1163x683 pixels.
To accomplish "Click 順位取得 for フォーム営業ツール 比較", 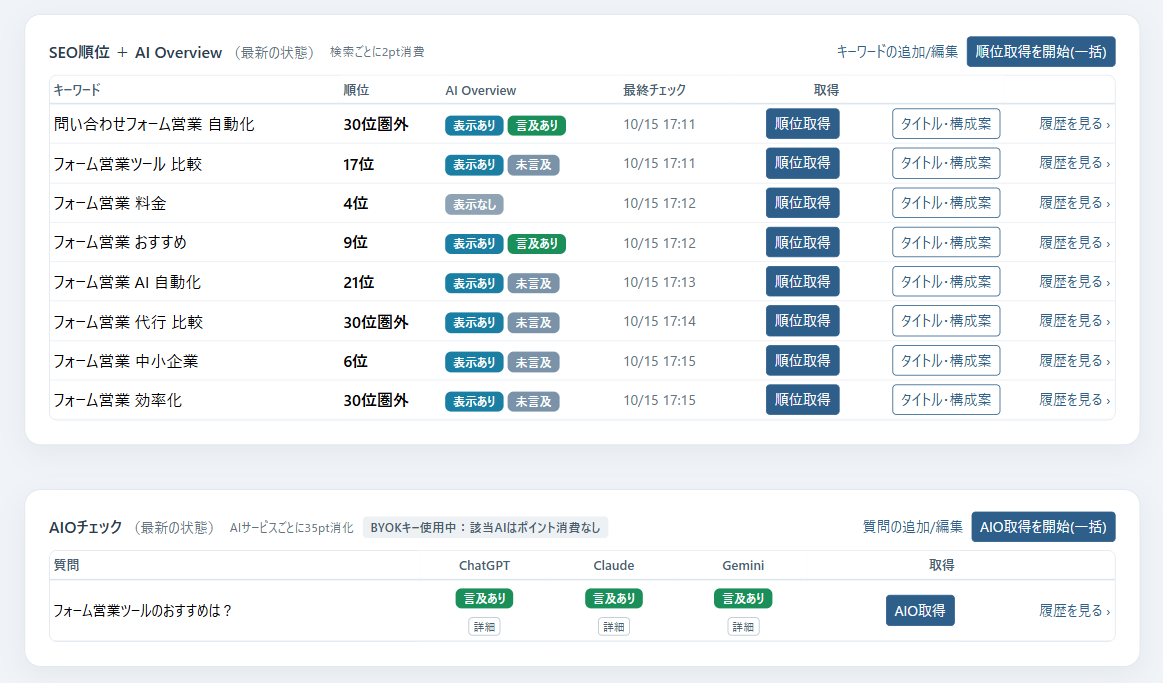I will (x=803, y=163).
